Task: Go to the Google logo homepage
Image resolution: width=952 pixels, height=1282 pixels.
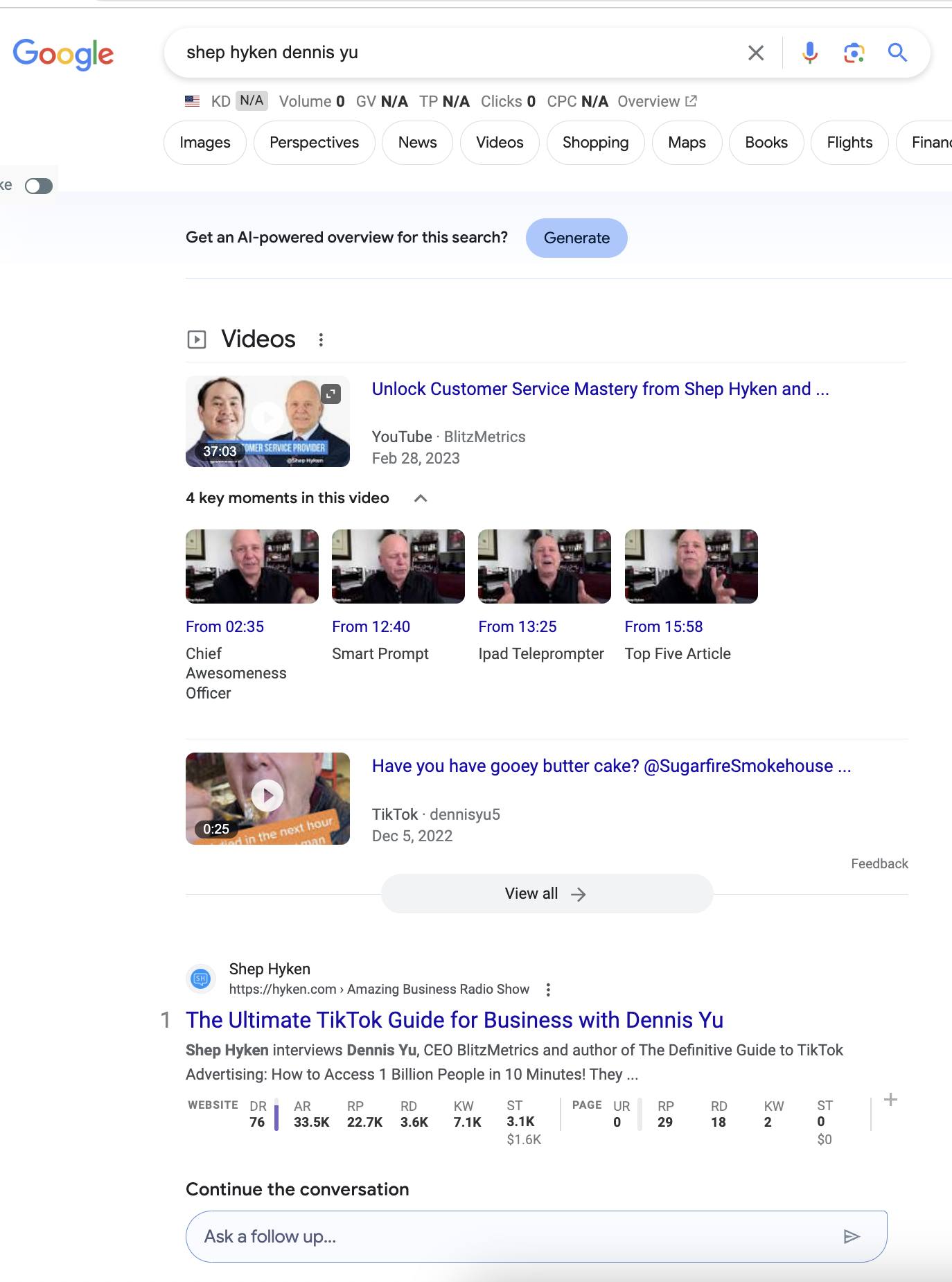Action: (x=63, y=54)
